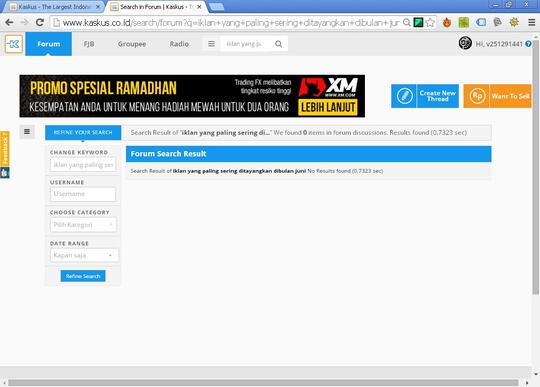Open the Forum tab
Screen dimensions: 540x387
49,44
